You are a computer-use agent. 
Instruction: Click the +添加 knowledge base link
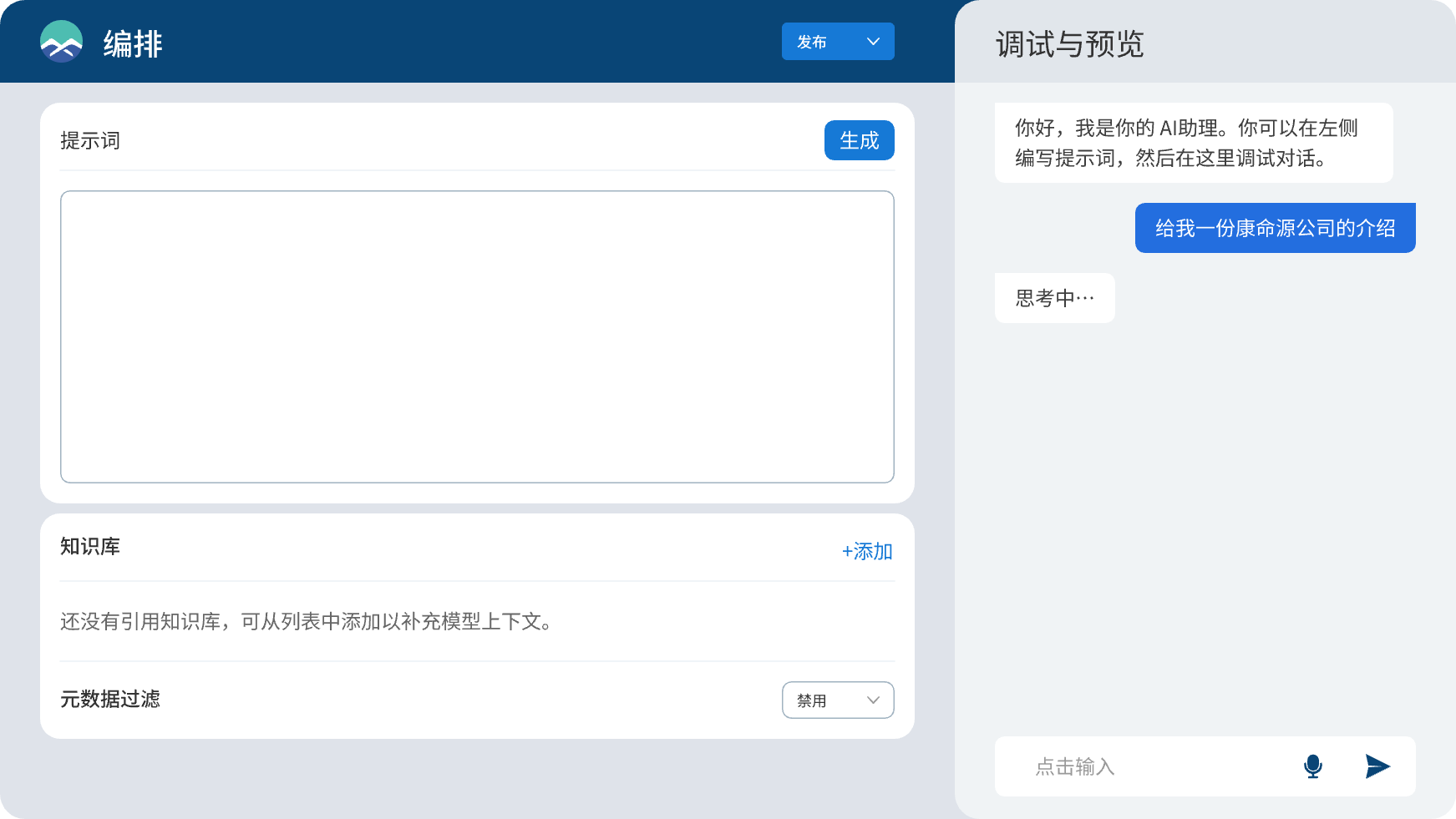click(867, 551)
